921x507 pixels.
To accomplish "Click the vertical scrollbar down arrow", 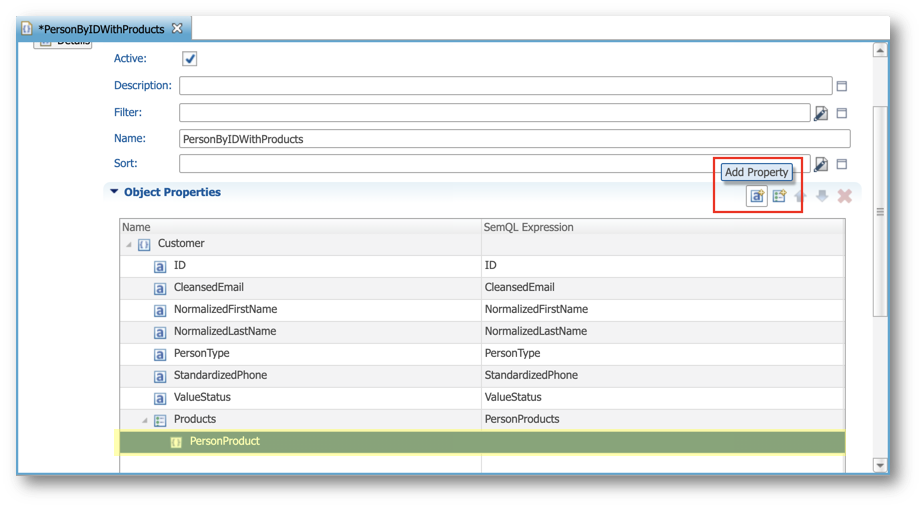I will coord(880,464).
